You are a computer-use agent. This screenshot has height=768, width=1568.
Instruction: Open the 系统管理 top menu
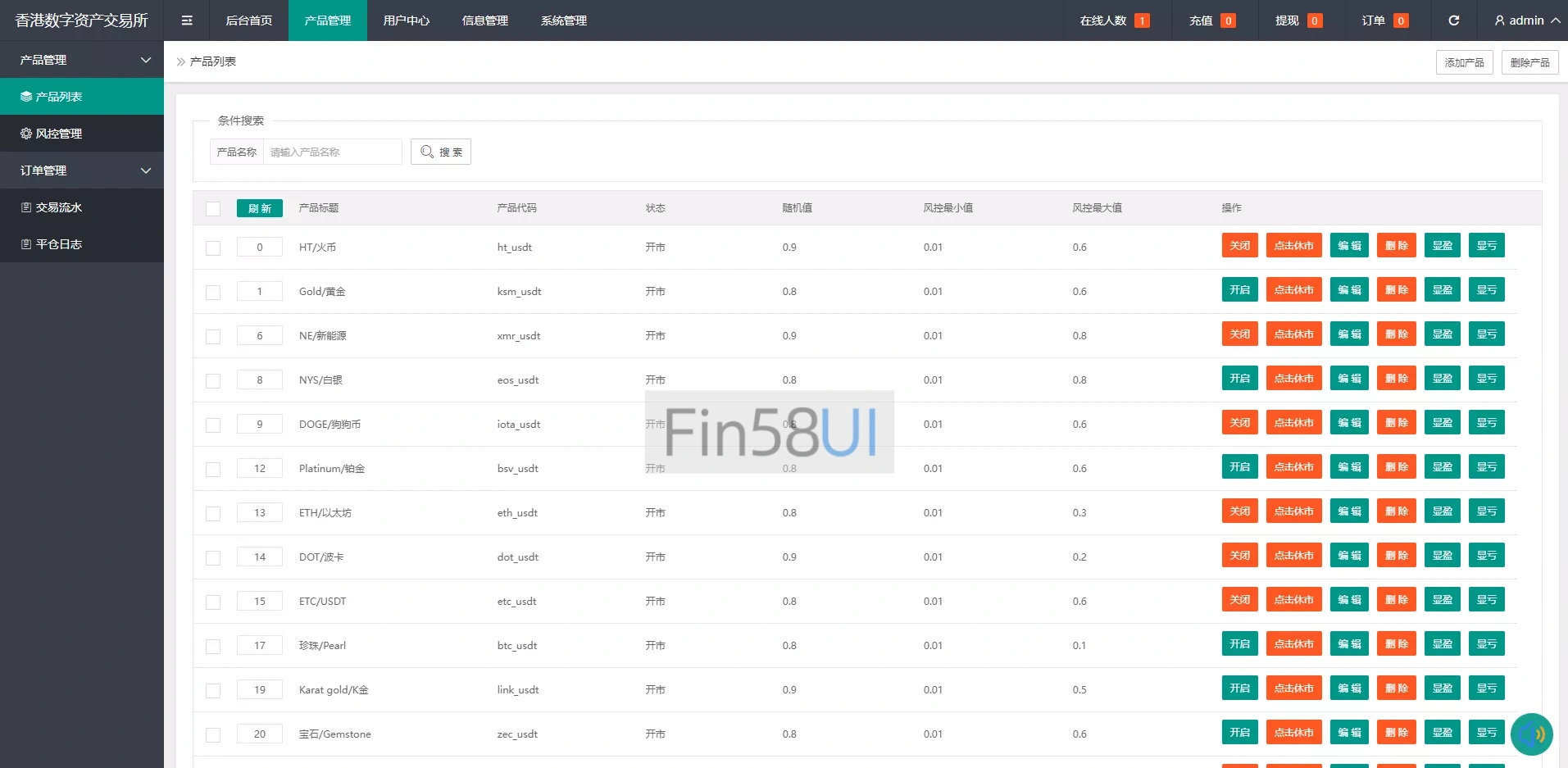(563, 20)
